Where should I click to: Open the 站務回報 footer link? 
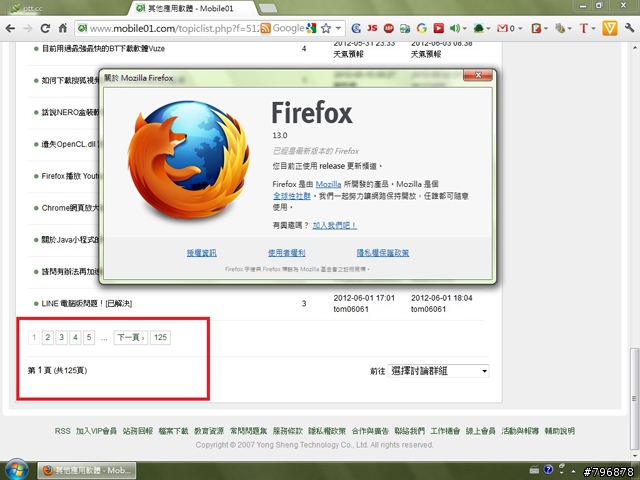click(x=138, y=431)
